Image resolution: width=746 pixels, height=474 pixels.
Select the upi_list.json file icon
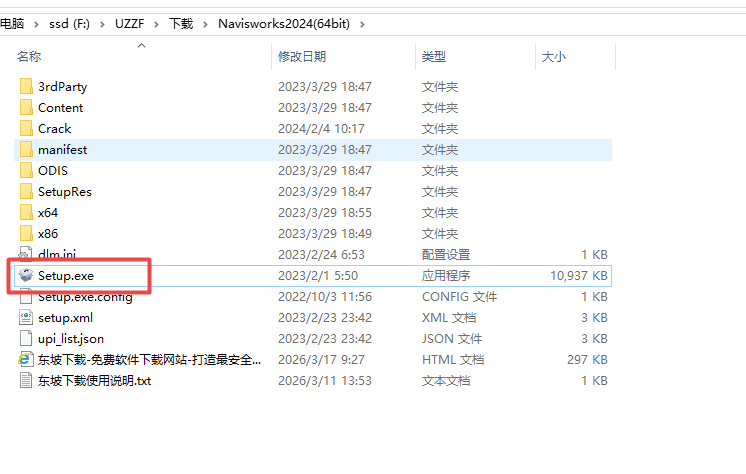coord(26,339)
